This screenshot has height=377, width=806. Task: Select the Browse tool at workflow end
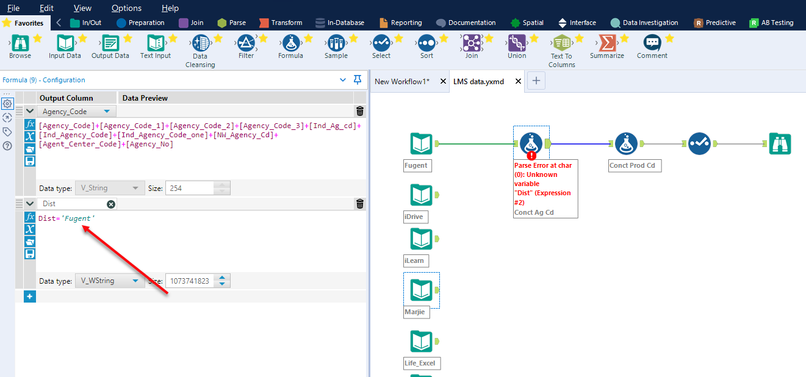tap(780, 143)
